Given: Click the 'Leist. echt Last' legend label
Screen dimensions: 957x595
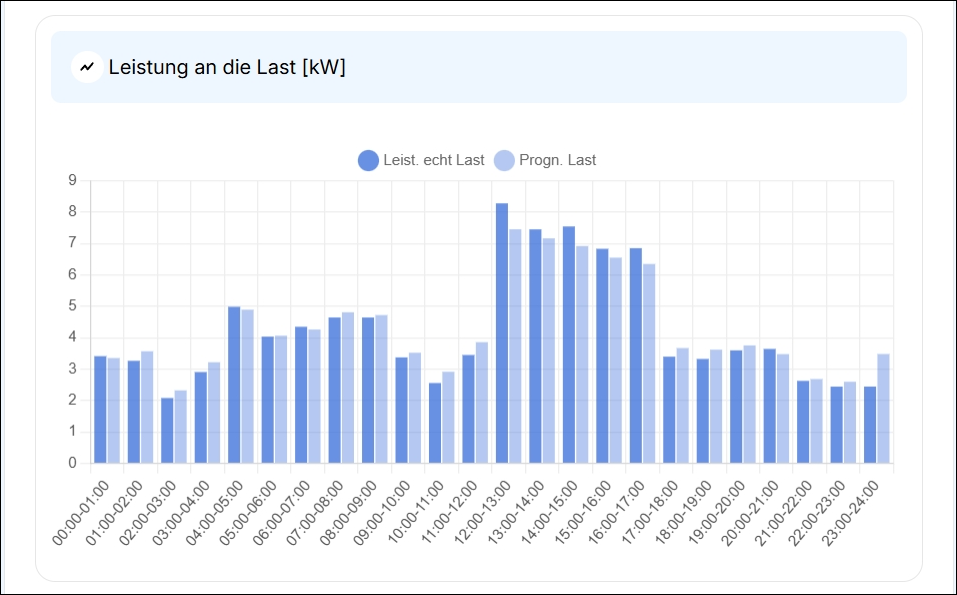Looking at the screenshot, I should (x=434, y=160).
